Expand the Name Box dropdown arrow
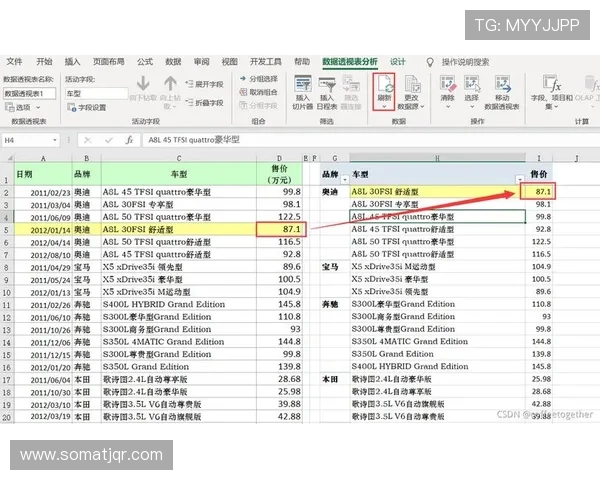 55,140
